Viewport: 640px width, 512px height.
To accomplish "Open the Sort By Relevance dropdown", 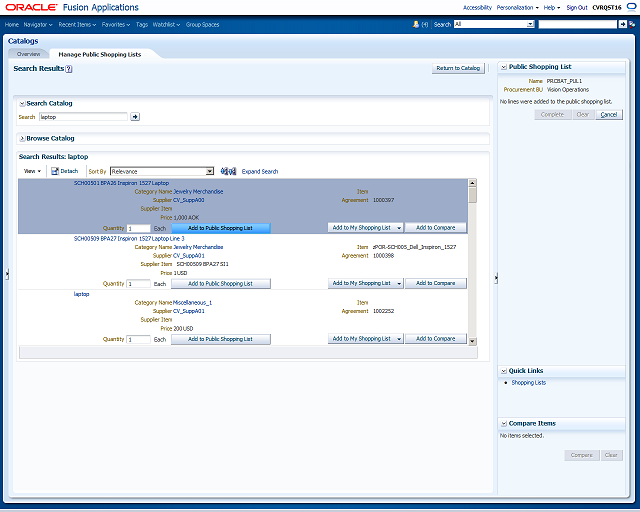I will pyautogui.click(x=162, y=171).
